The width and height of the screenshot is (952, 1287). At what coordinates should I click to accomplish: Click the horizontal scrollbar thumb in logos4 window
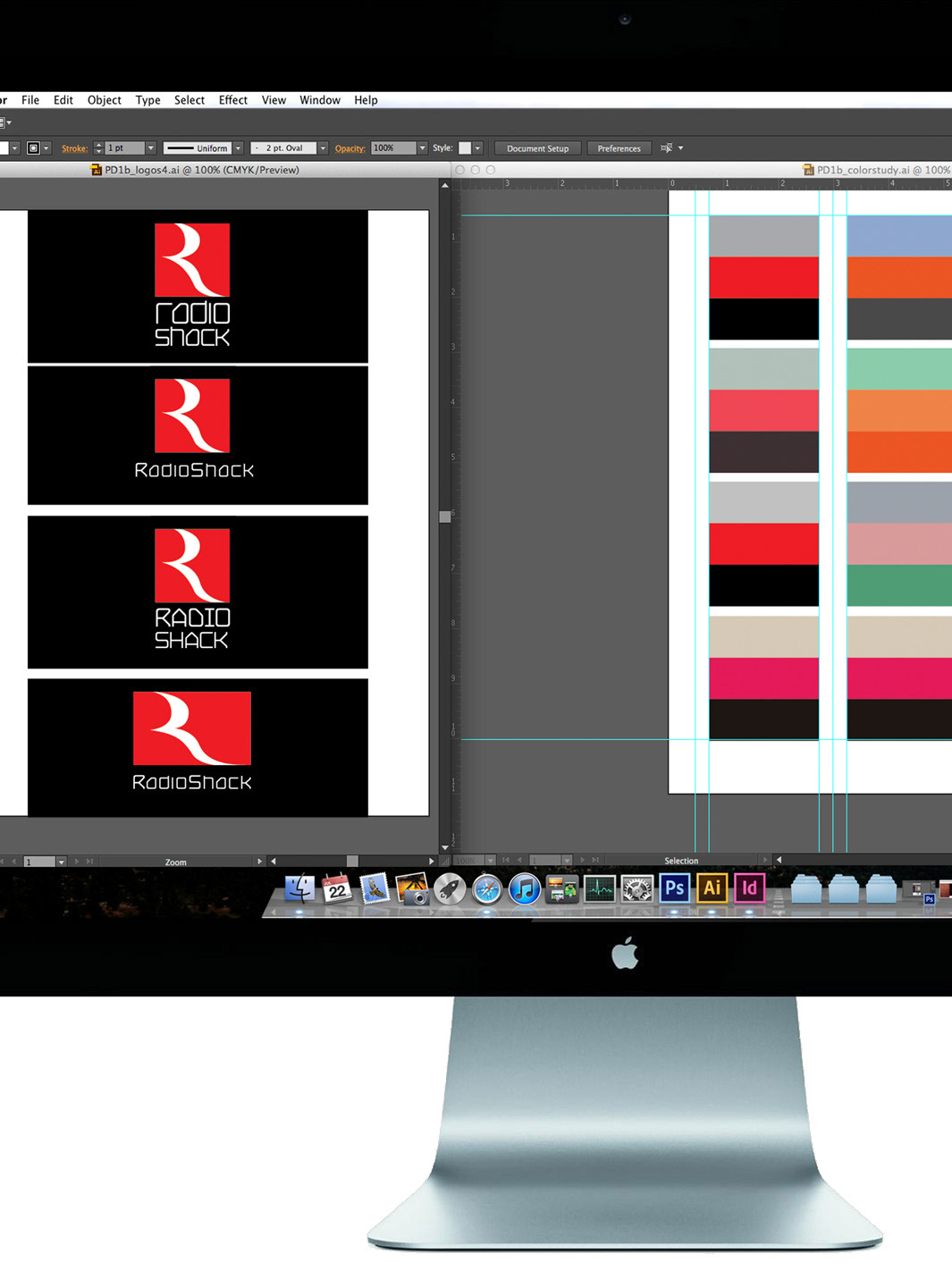point(352,862)
